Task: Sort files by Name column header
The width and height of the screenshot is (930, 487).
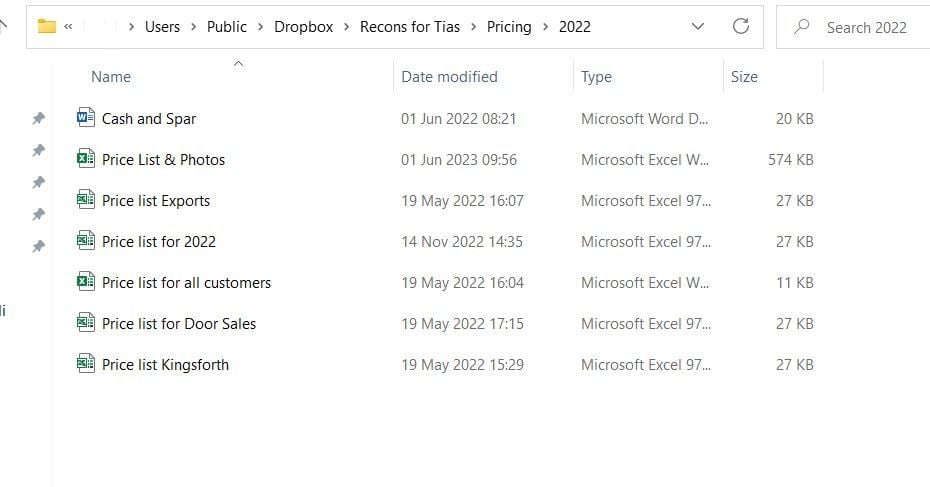Action: pyautogui.click(x=111, y=77)
